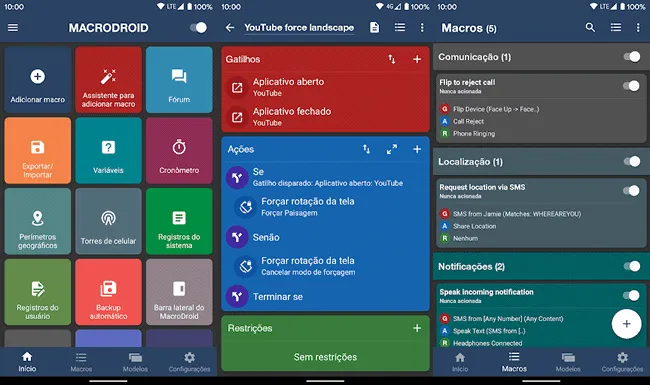Open the Cronômetro tile

click(179, 150)
